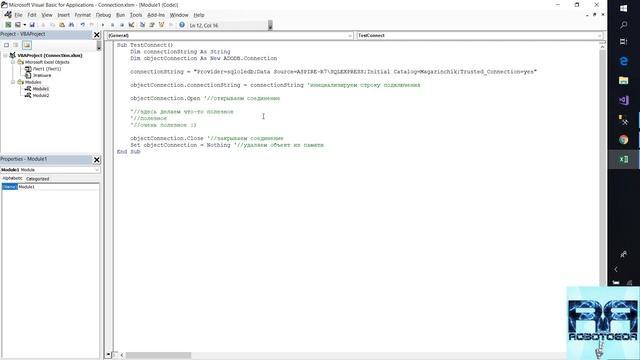Open Microsoft Edge from taskbar
640x360 pixels.
click(624, 61)
